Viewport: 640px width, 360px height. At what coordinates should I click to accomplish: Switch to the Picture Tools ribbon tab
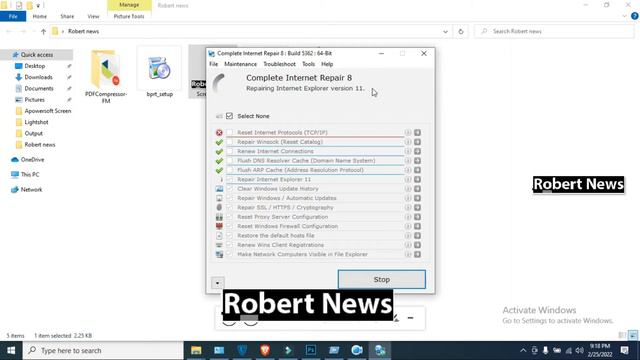129,16
